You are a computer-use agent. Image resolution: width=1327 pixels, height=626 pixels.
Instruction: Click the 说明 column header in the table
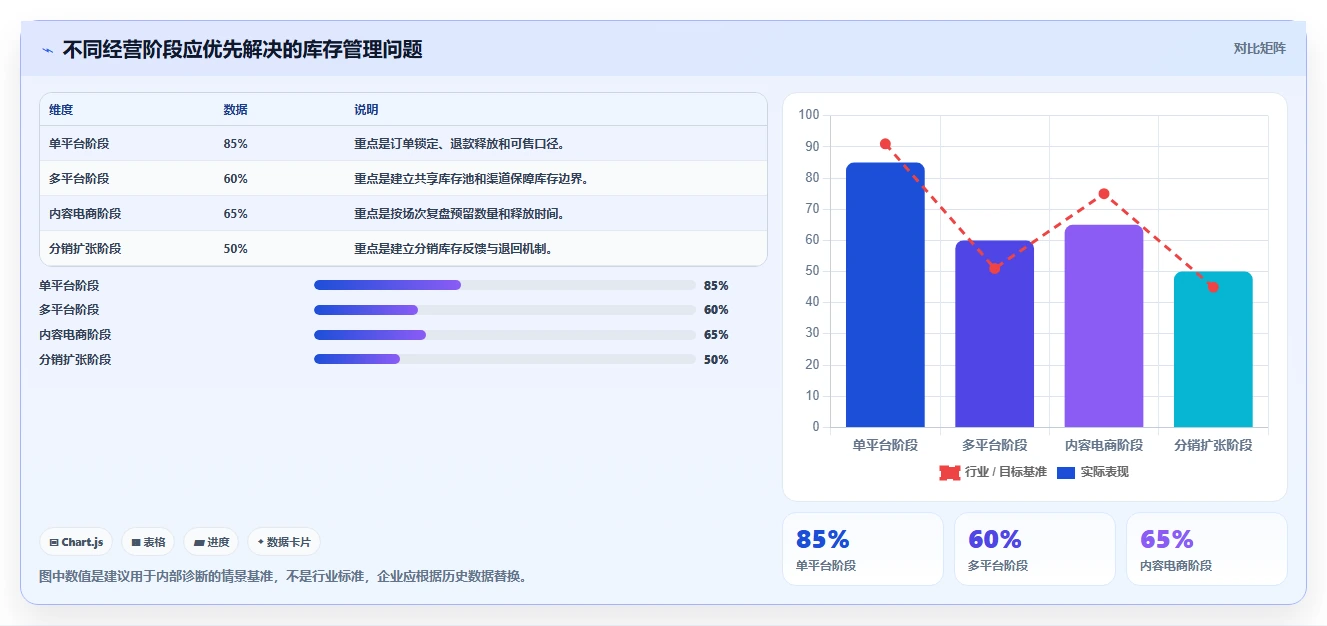366,110
